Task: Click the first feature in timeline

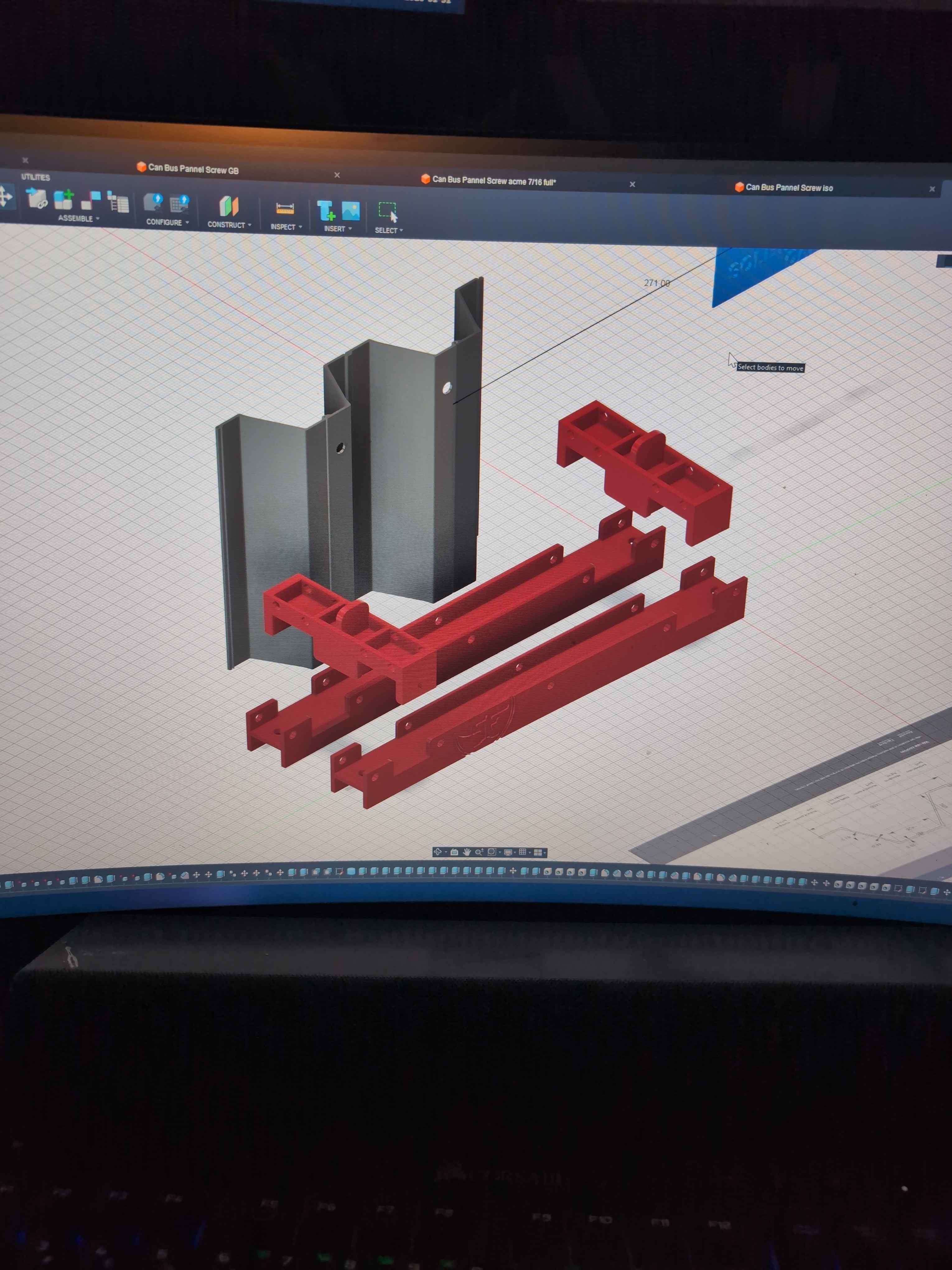Action: 8,885
